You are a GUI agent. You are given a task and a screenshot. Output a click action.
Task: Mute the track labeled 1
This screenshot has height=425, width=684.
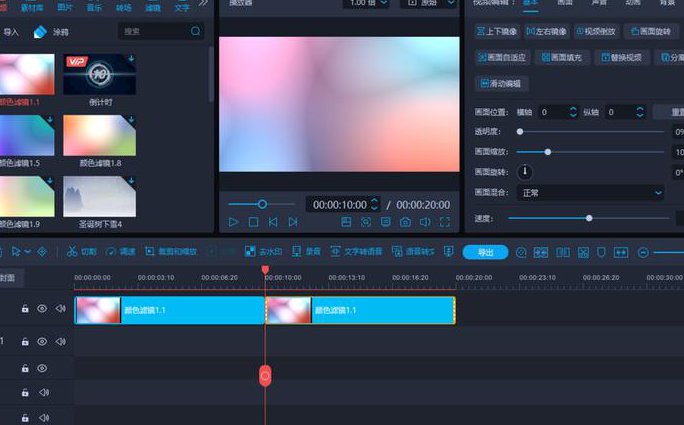(x=61, y=341)
